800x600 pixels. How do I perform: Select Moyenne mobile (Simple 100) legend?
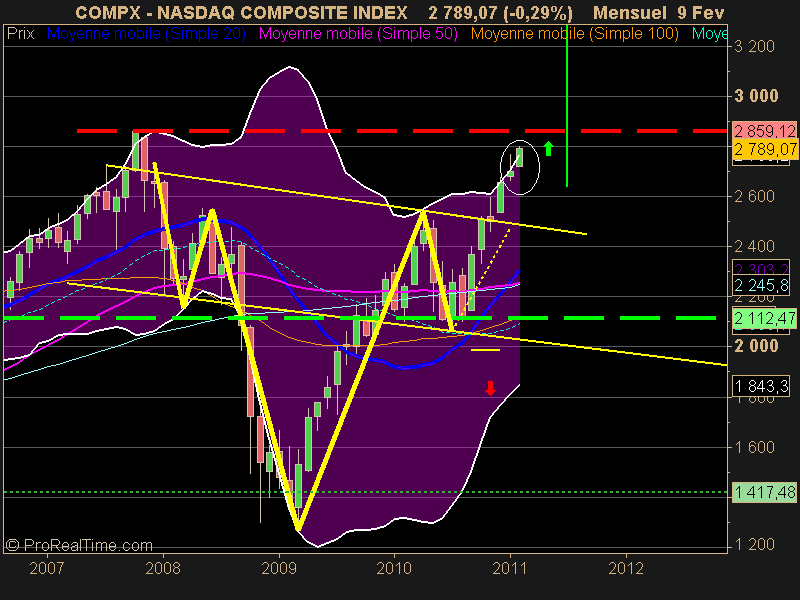coord(575,34)
